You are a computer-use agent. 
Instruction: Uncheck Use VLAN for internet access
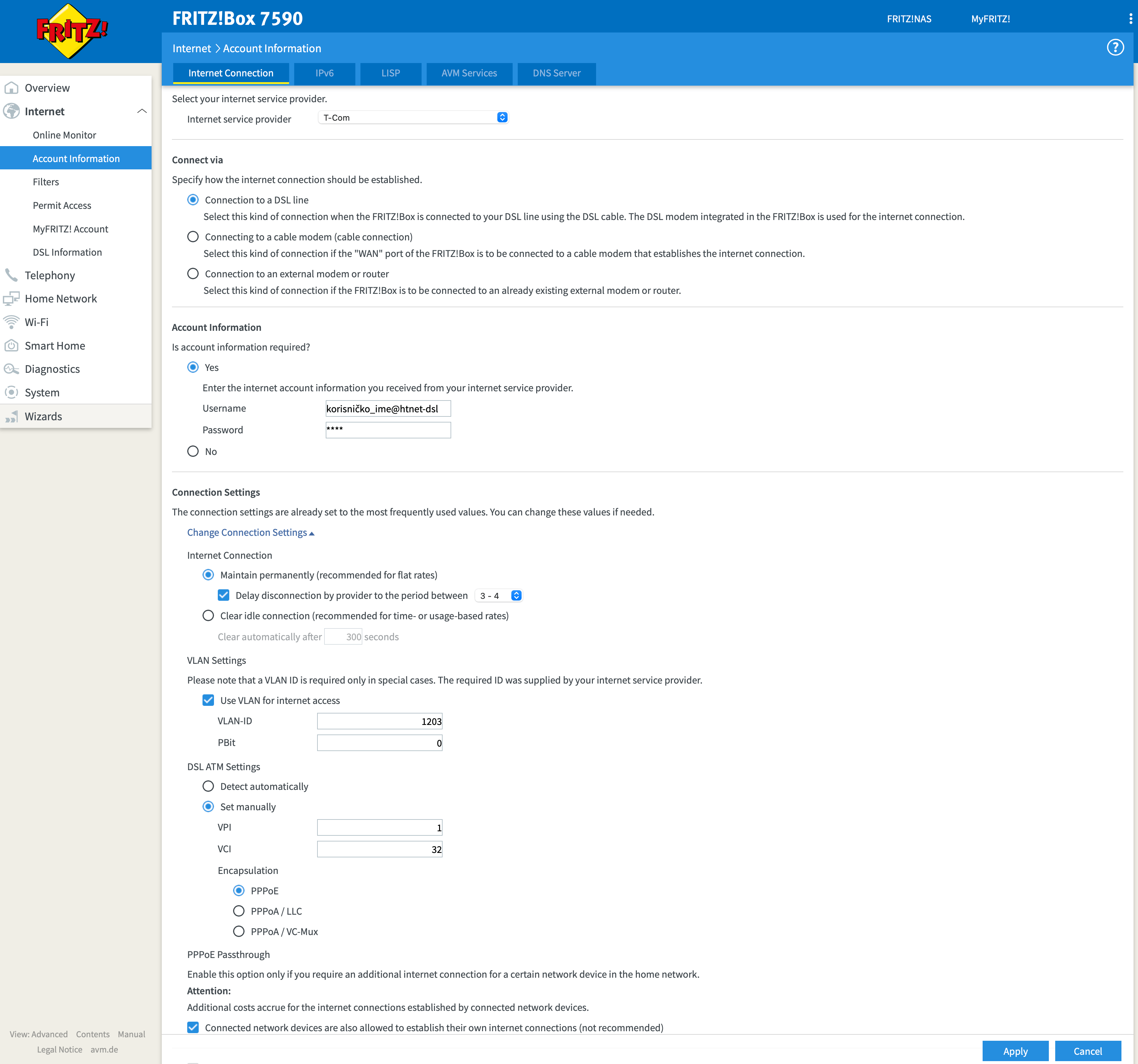(x=208, y=700)
